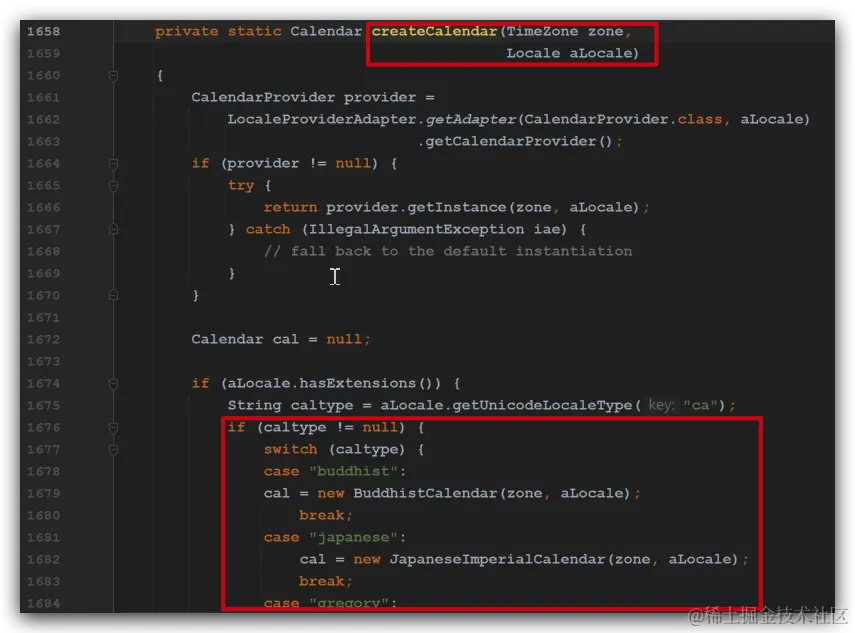This screenshot has height=633, width=855.
Task: Collapse the switch block at line 1677
Action: [113, 450]
